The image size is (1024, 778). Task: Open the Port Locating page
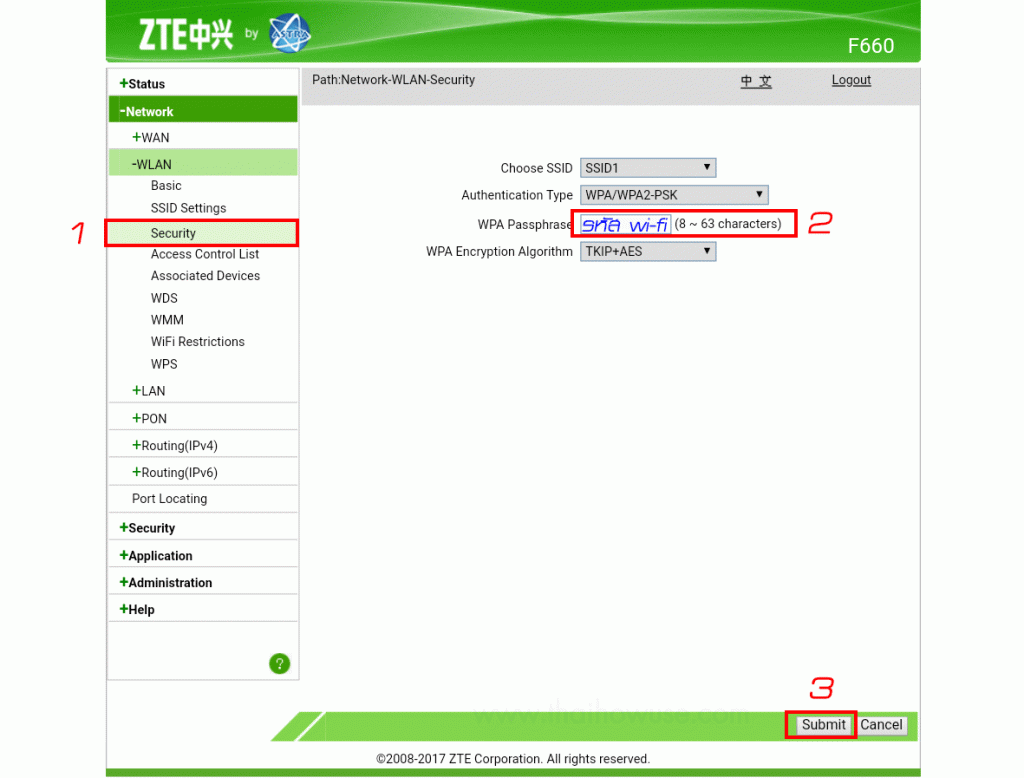[x=169, y=498]
